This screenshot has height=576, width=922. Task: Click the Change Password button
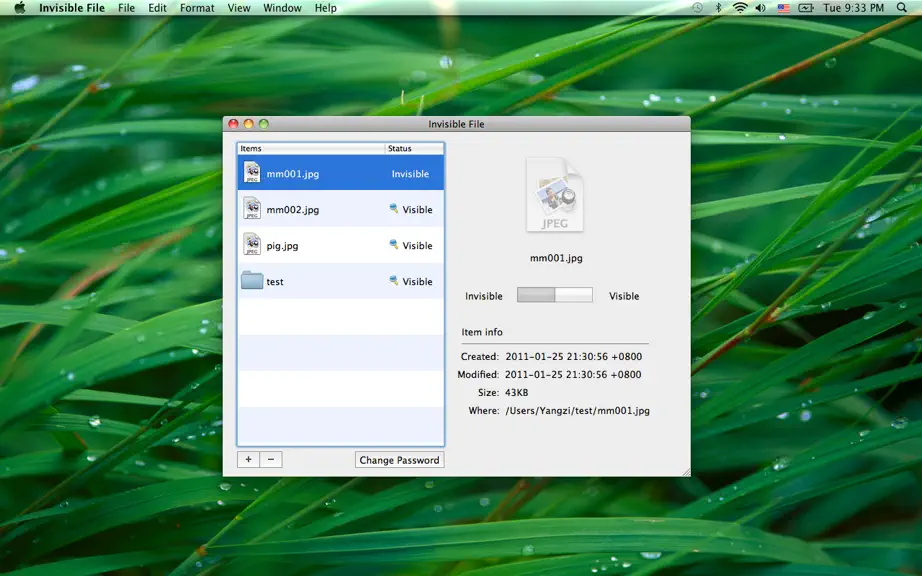pos(399,460)
